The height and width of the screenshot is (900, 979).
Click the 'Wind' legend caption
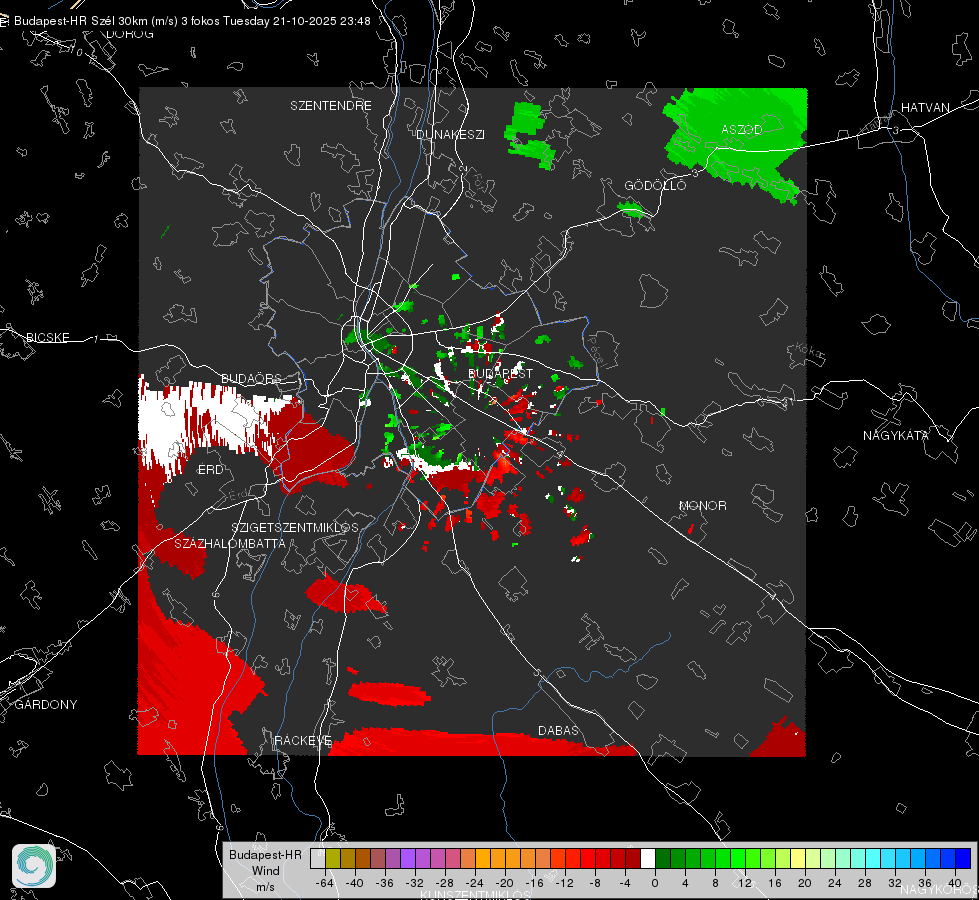[x=265, y=870]
